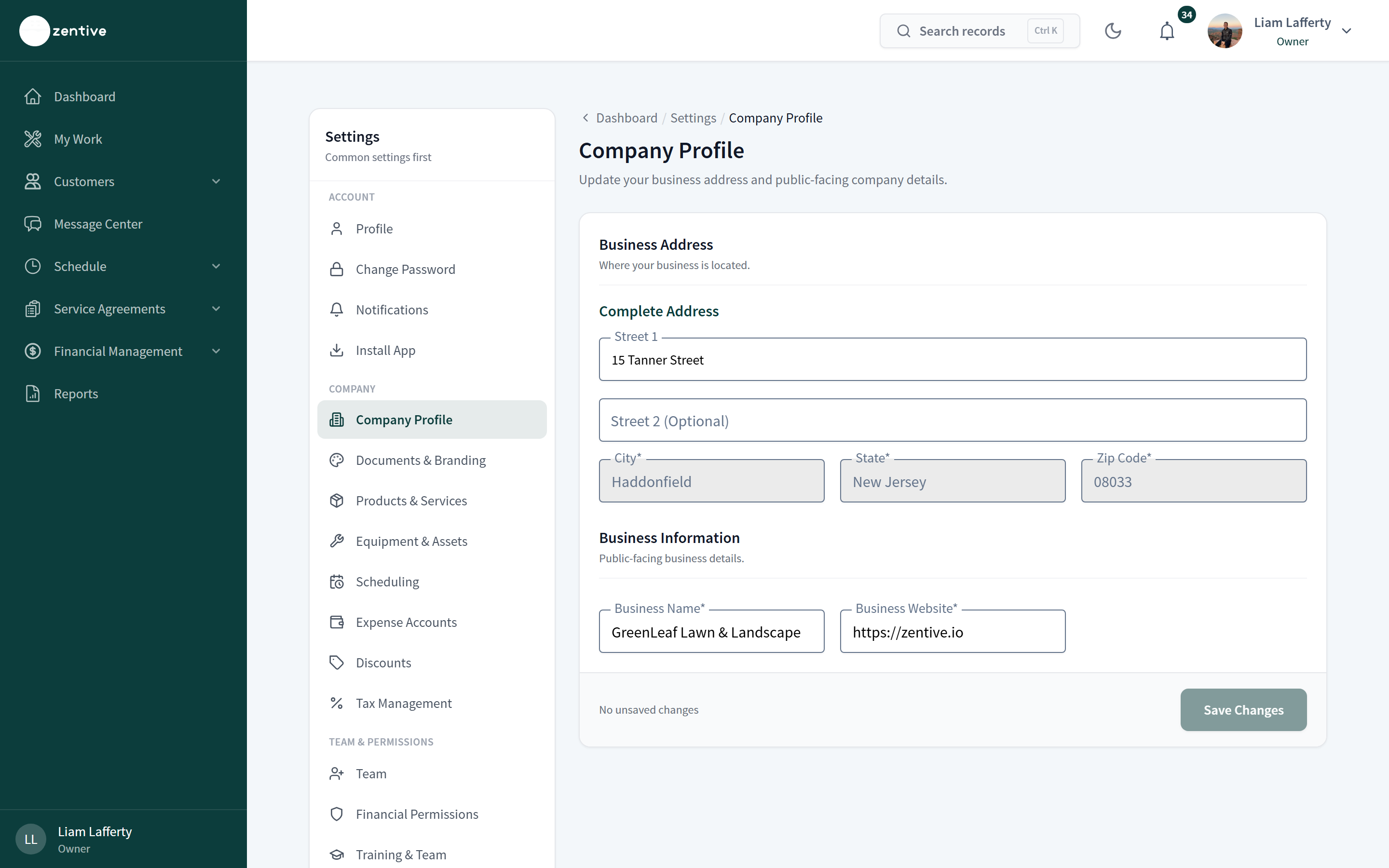Click the Expense Accounts wallet icon

click(337, 622)
